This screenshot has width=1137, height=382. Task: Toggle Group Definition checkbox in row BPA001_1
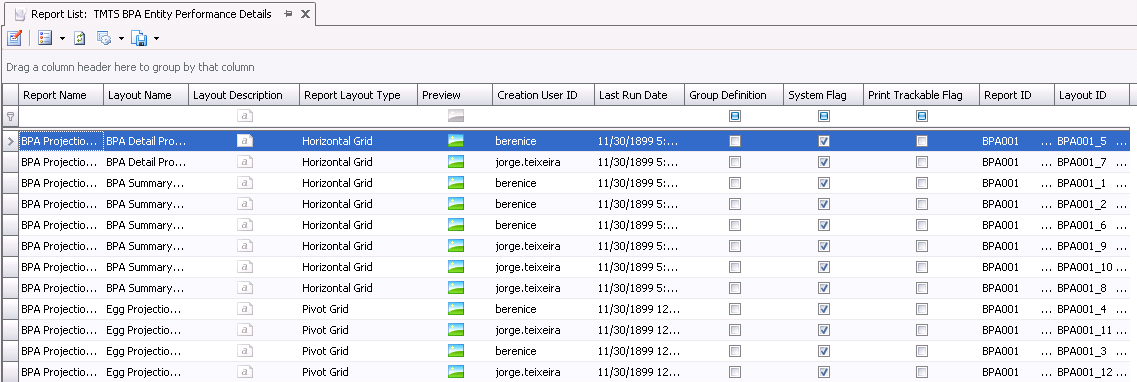pyautogui.click(x=735, y=183)
